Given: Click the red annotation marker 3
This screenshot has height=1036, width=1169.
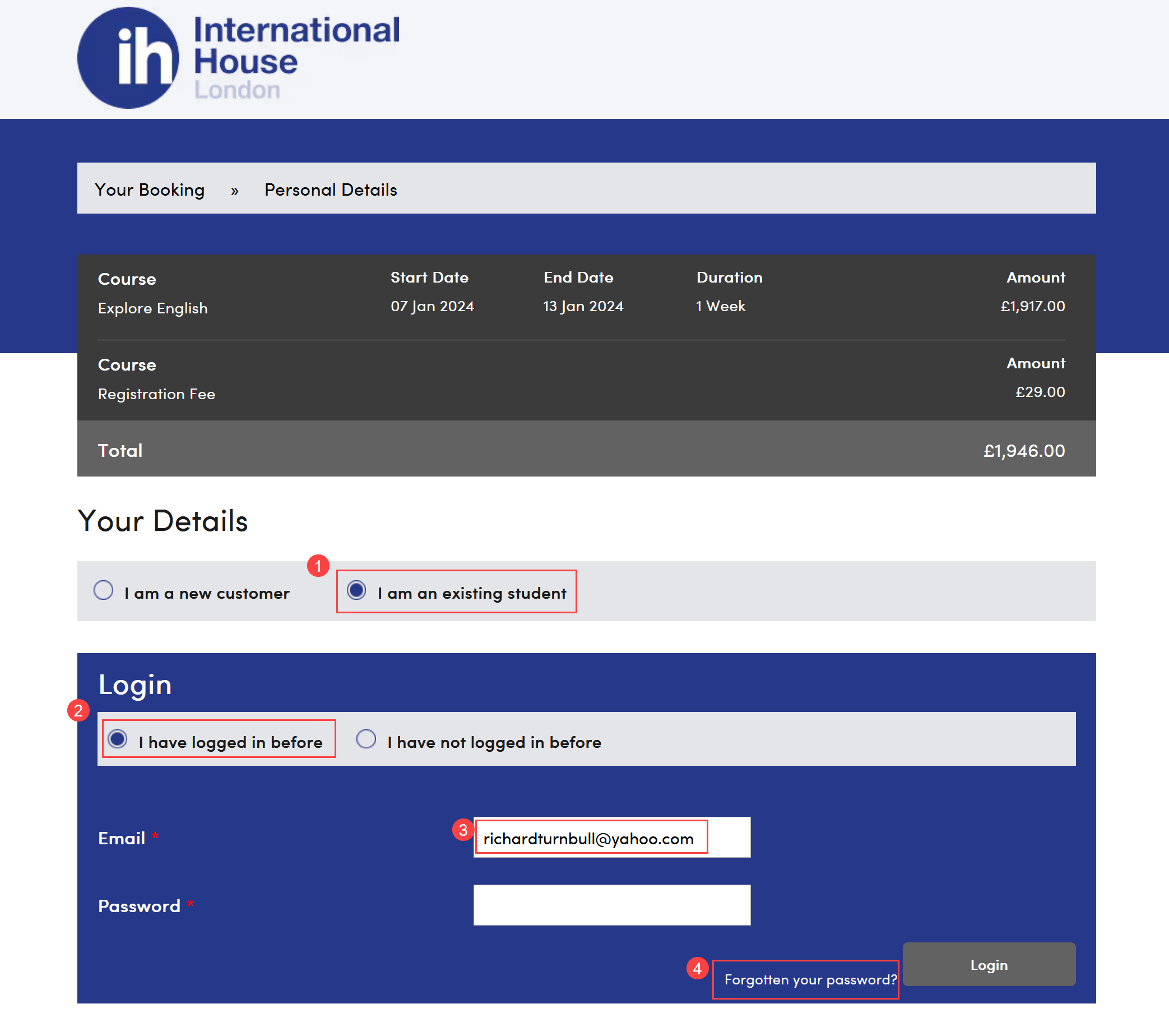Looking at the screenshot, I should (x=463, y=830).
